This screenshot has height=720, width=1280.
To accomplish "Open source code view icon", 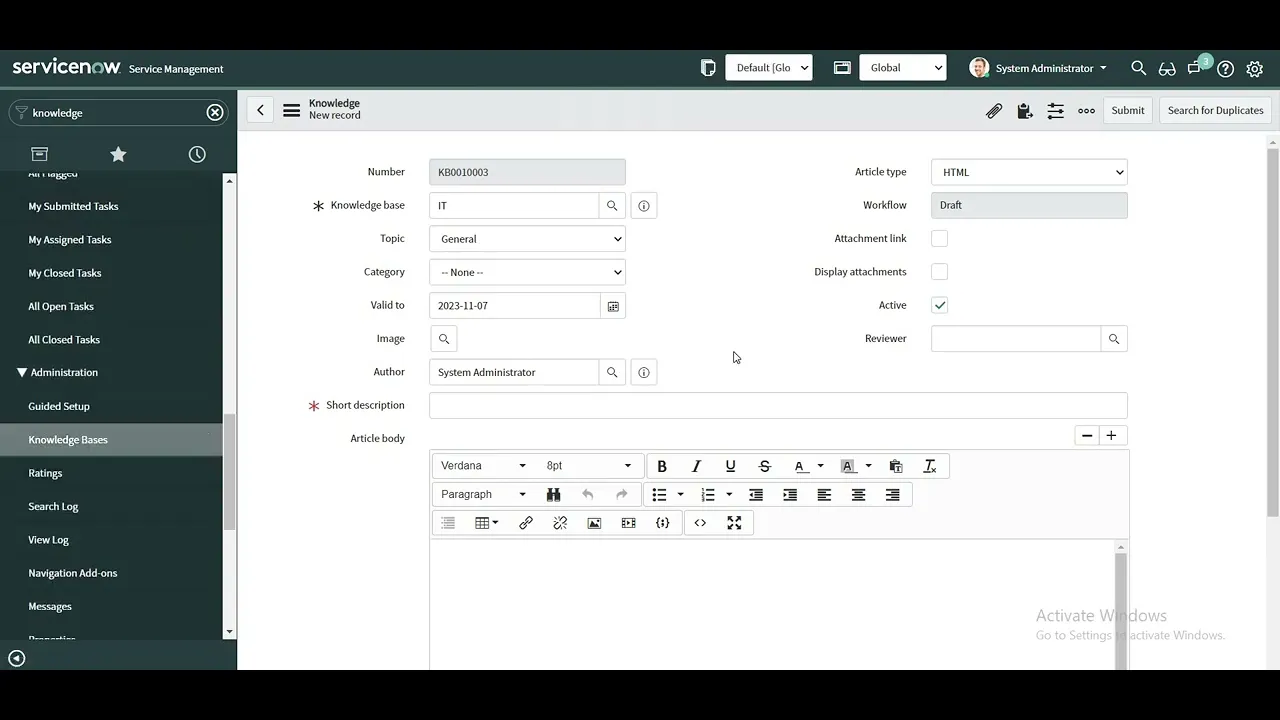I will pos(700,523).
